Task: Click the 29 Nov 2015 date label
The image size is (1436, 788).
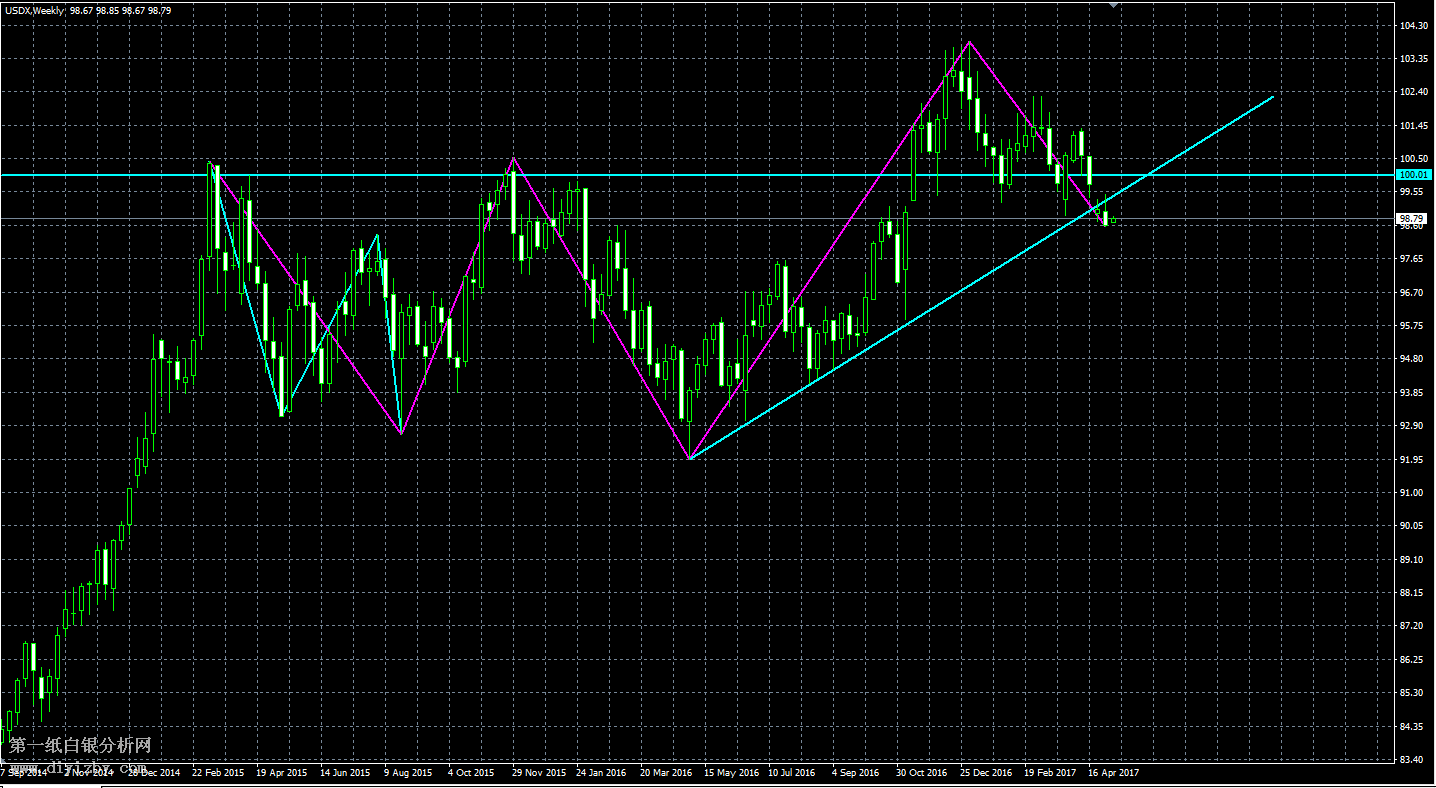Action: coord(538,773)
